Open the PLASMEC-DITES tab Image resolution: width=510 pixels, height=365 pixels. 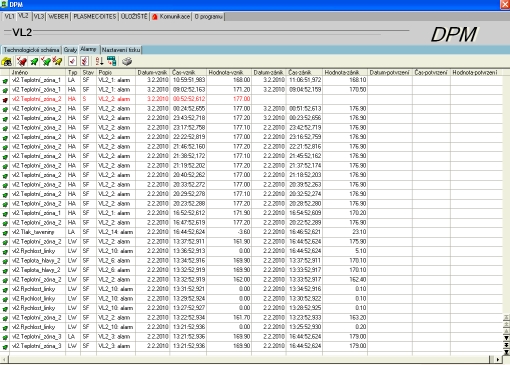click(95, 16)
